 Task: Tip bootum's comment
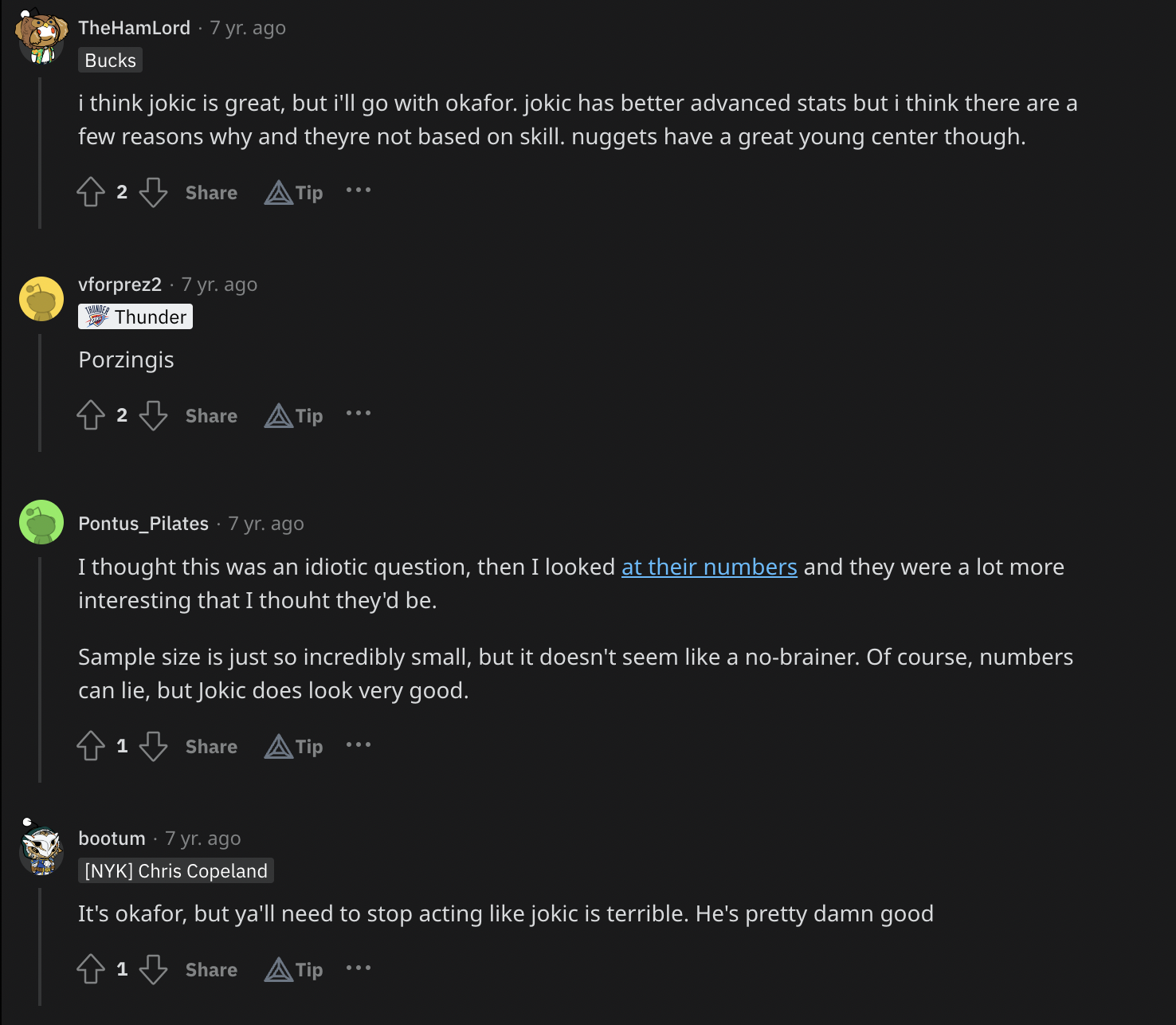coord(294,970)
